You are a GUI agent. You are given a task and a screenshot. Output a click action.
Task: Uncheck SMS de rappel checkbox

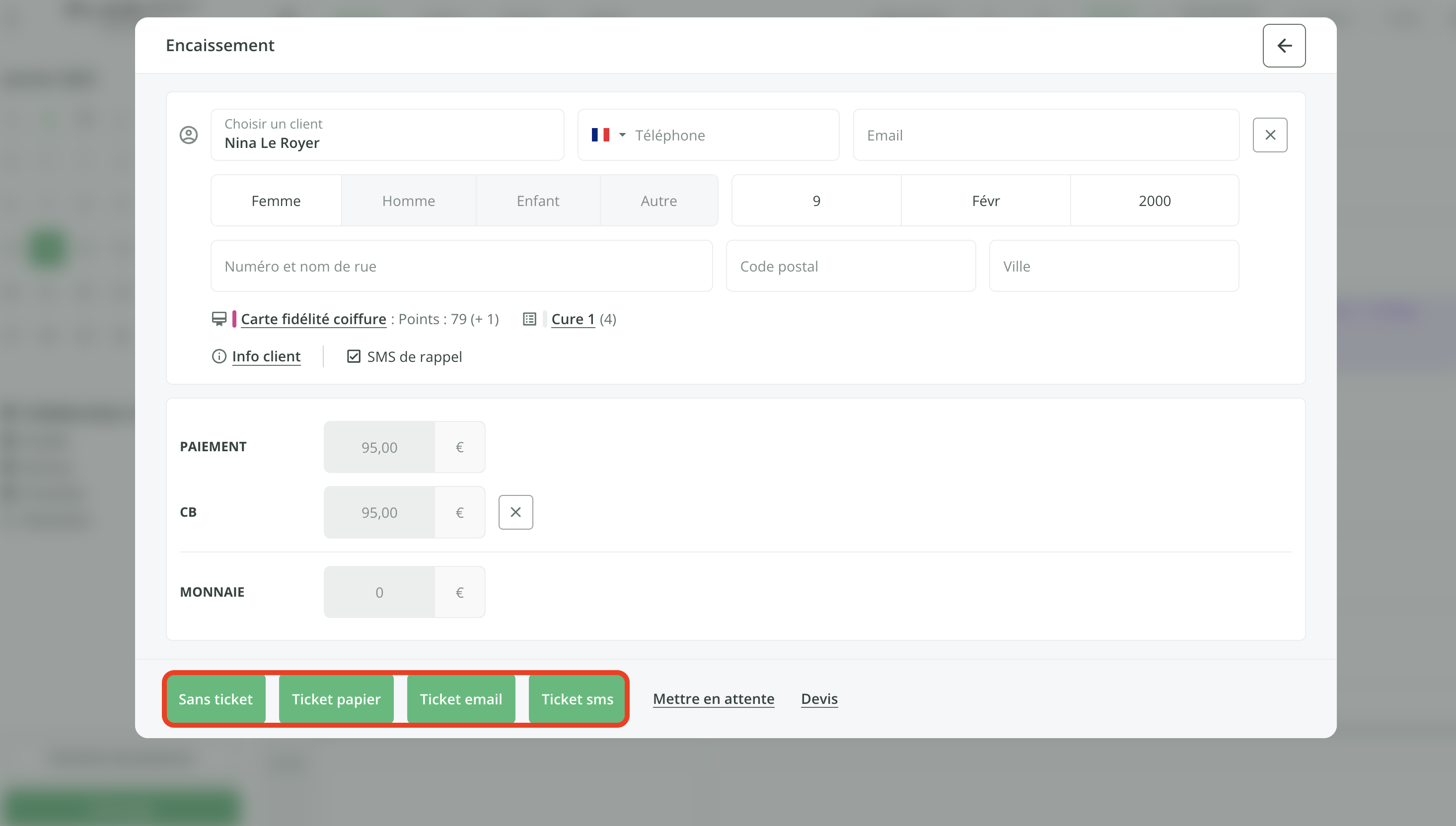tap(354, 356)
